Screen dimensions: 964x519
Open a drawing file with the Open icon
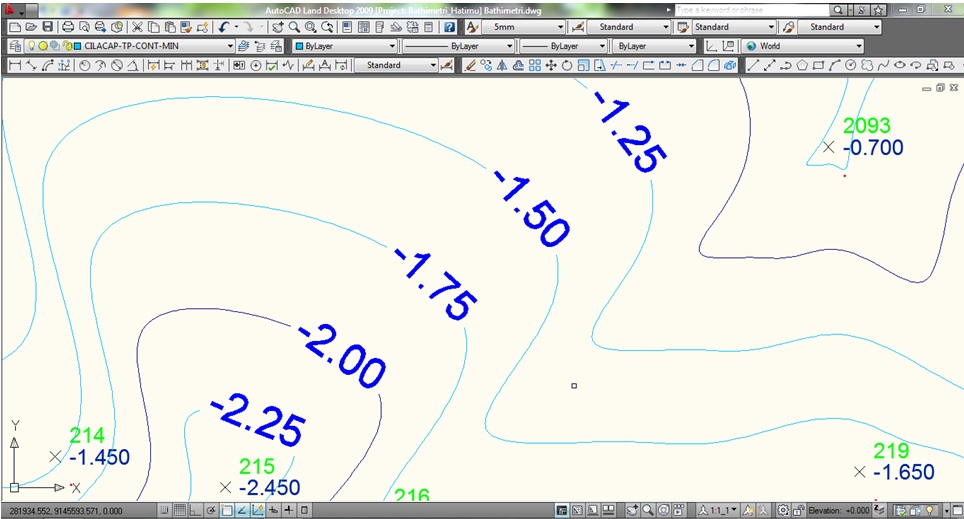tap(31, 27)
